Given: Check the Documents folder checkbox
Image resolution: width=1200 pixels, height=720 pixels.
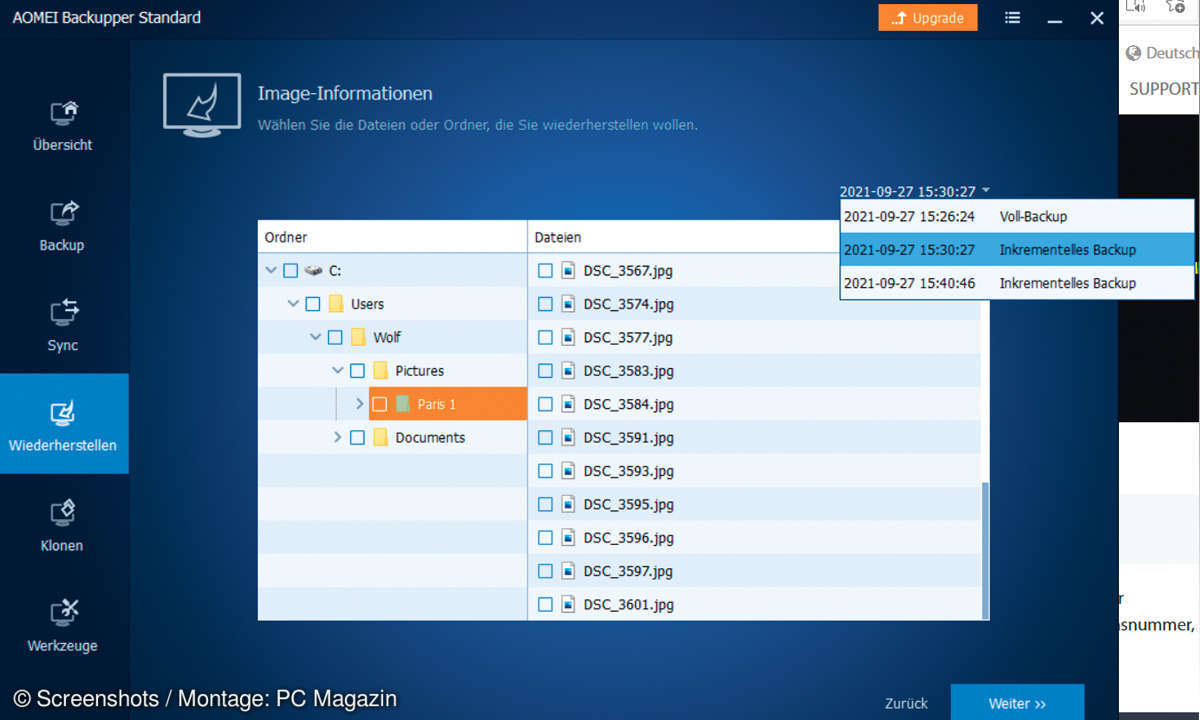Looking at the screenshot, I should click(x=357, y=438).
